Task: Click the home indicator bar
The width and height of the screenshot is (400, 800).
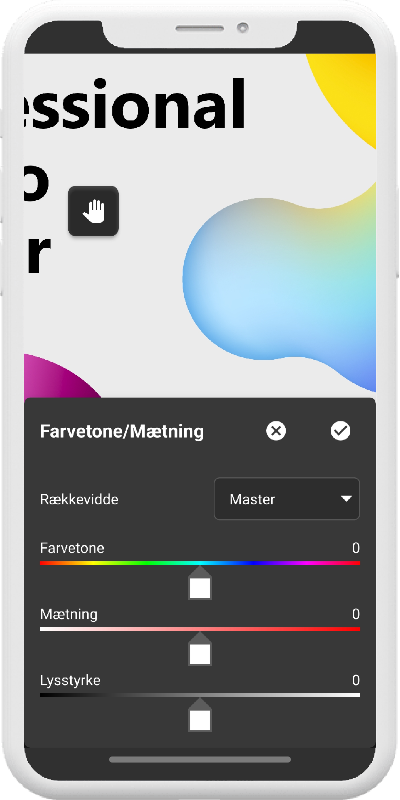Action: click(200, 760)
